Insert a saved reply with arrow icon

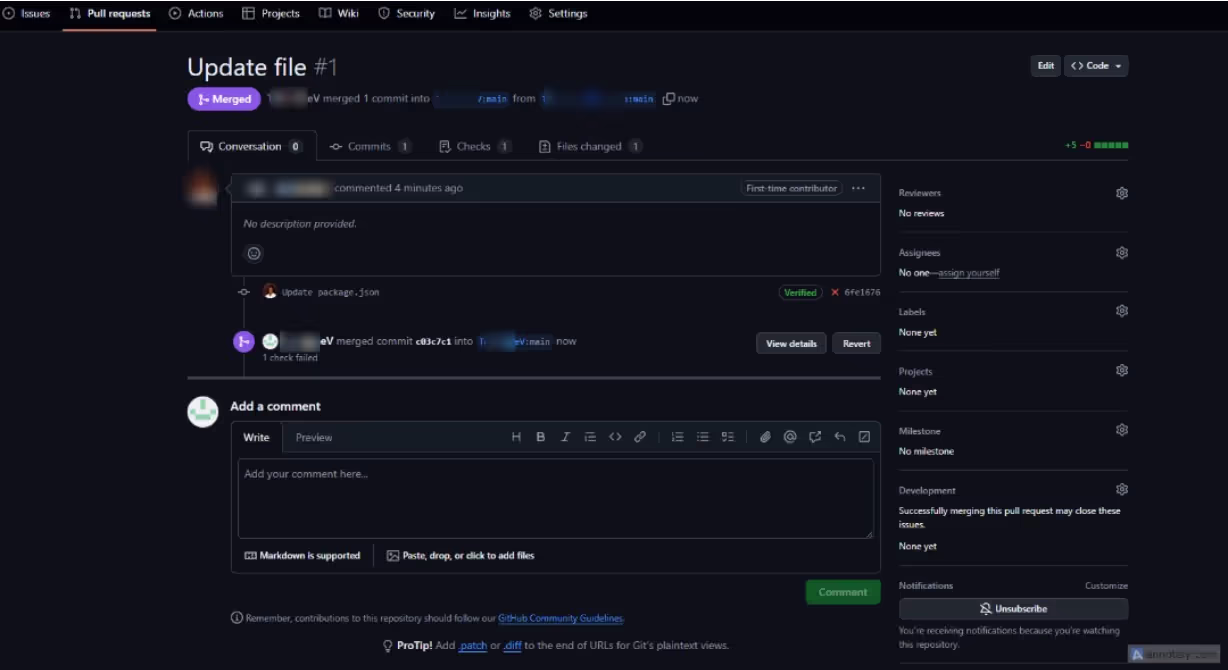click(x=840, y=437)
